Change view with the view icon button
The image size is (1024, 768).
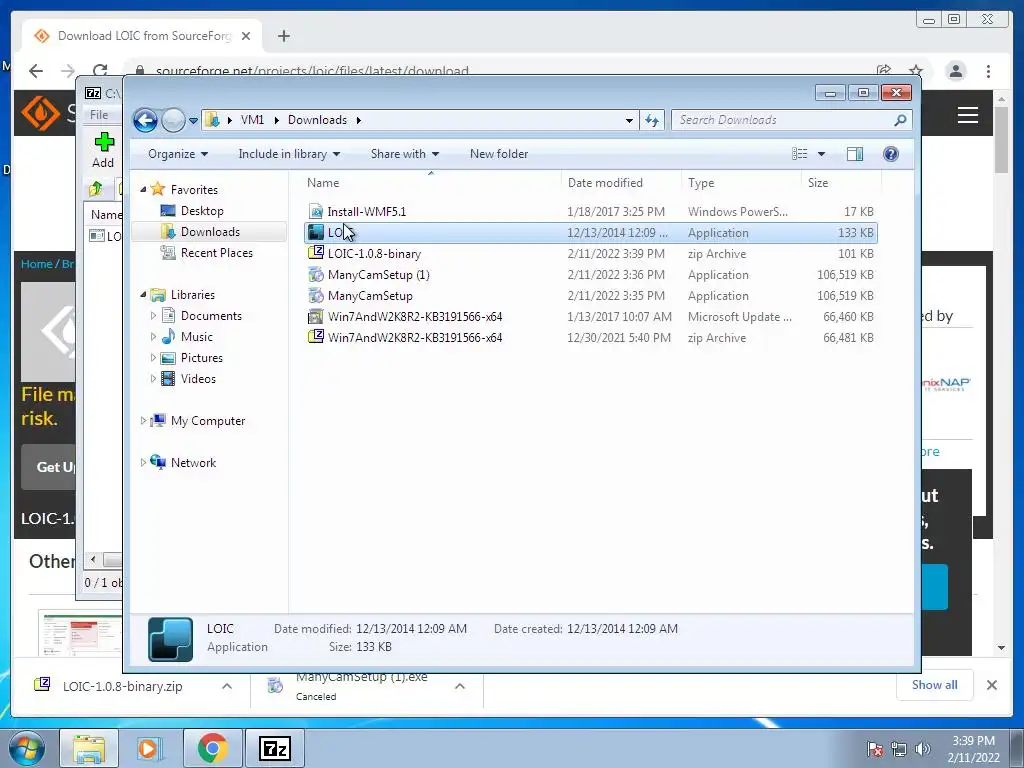pyautogui.click(x=799, y=154)
